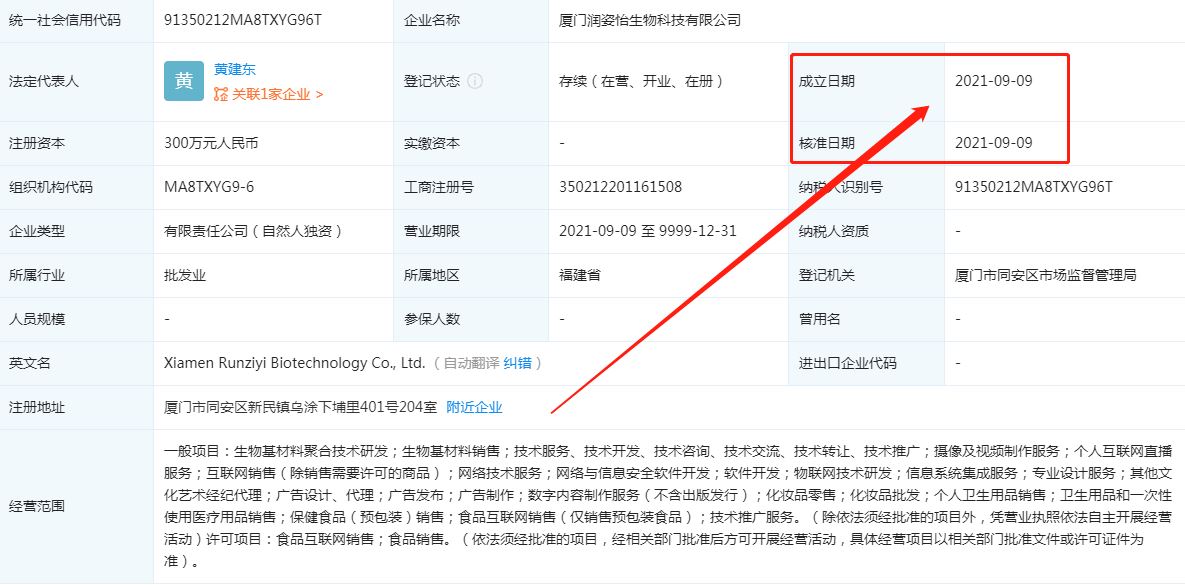Click the info icon beside 登记状态

point(475,81)
